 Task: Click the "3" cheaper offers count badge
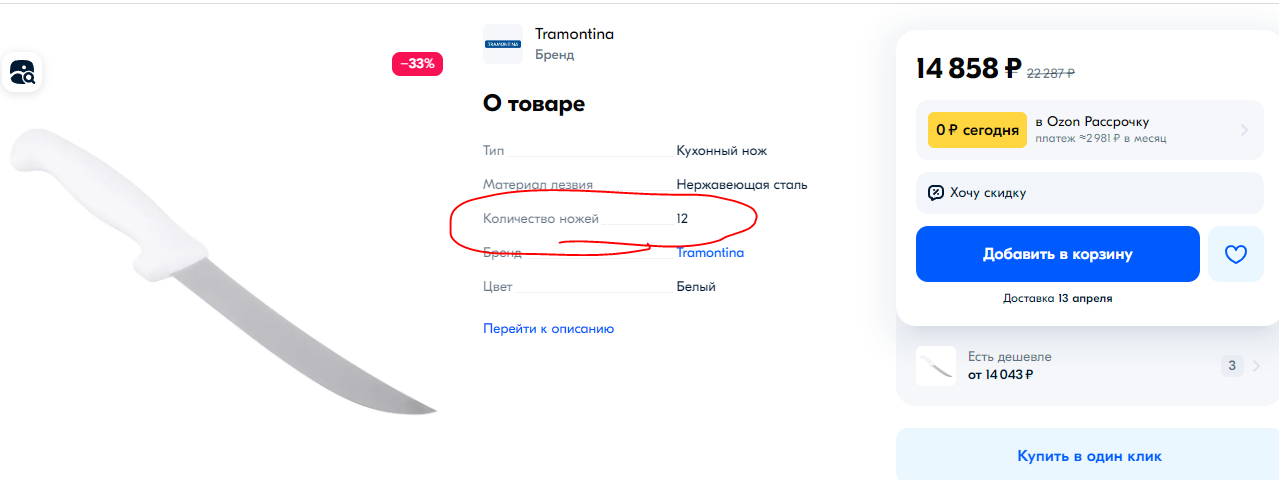1233,366
